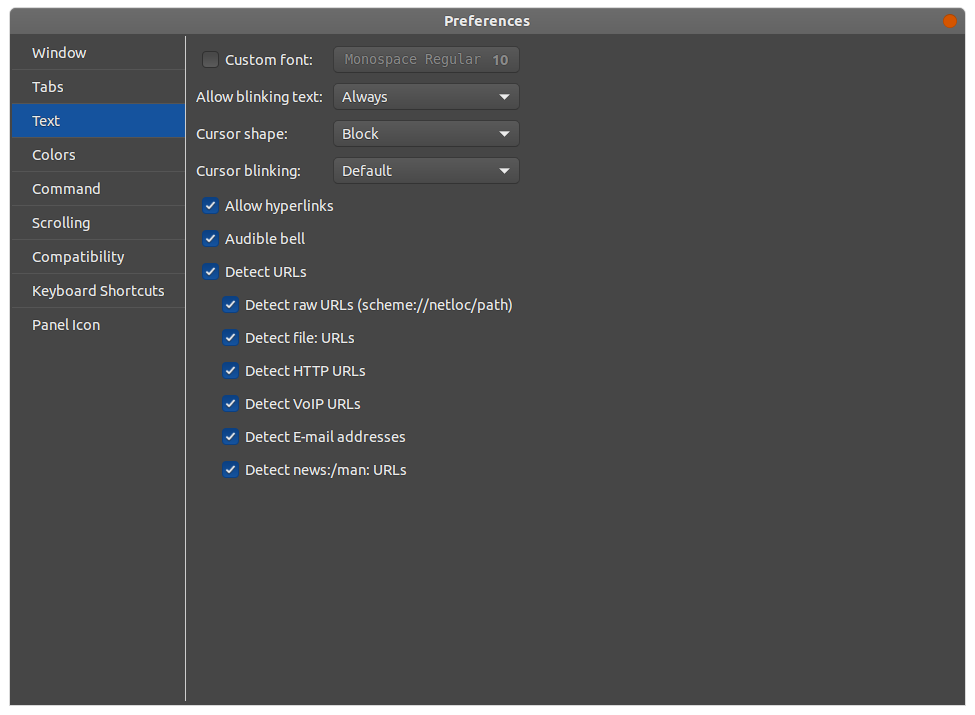The height and width of the screenshot is (715, 975).
Task: Switch to the Window preferences section
Action: tap(98, 53)
